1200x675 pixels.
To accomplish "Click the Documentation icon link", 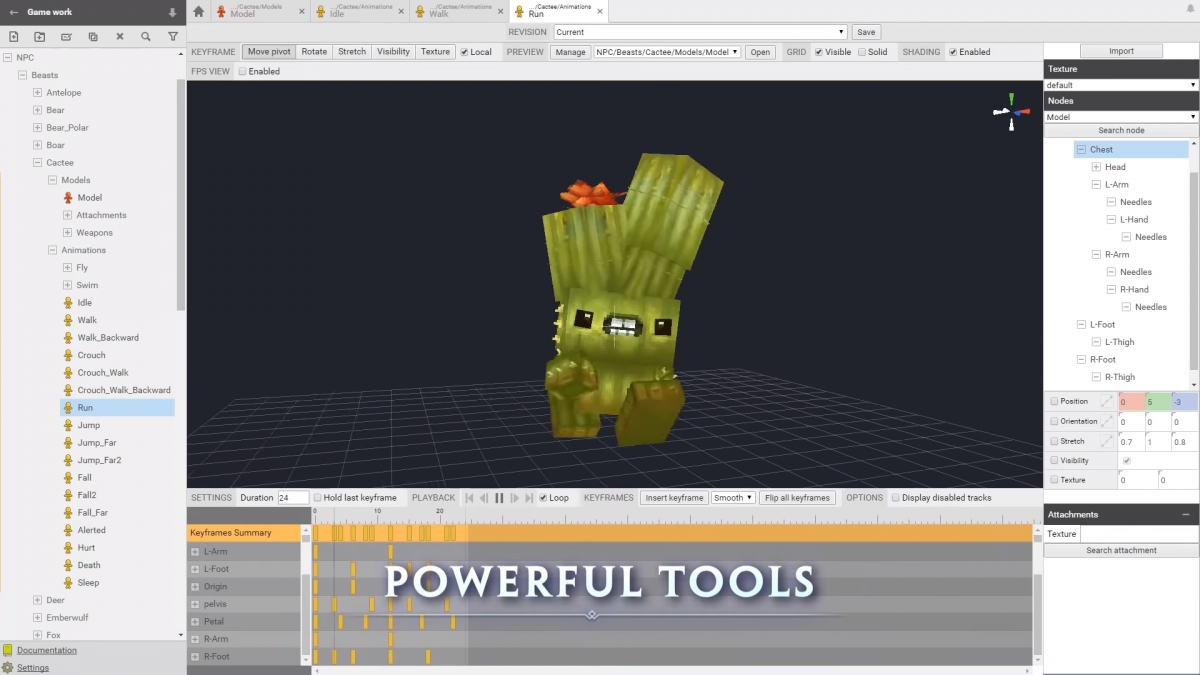I will coord(8,650).
